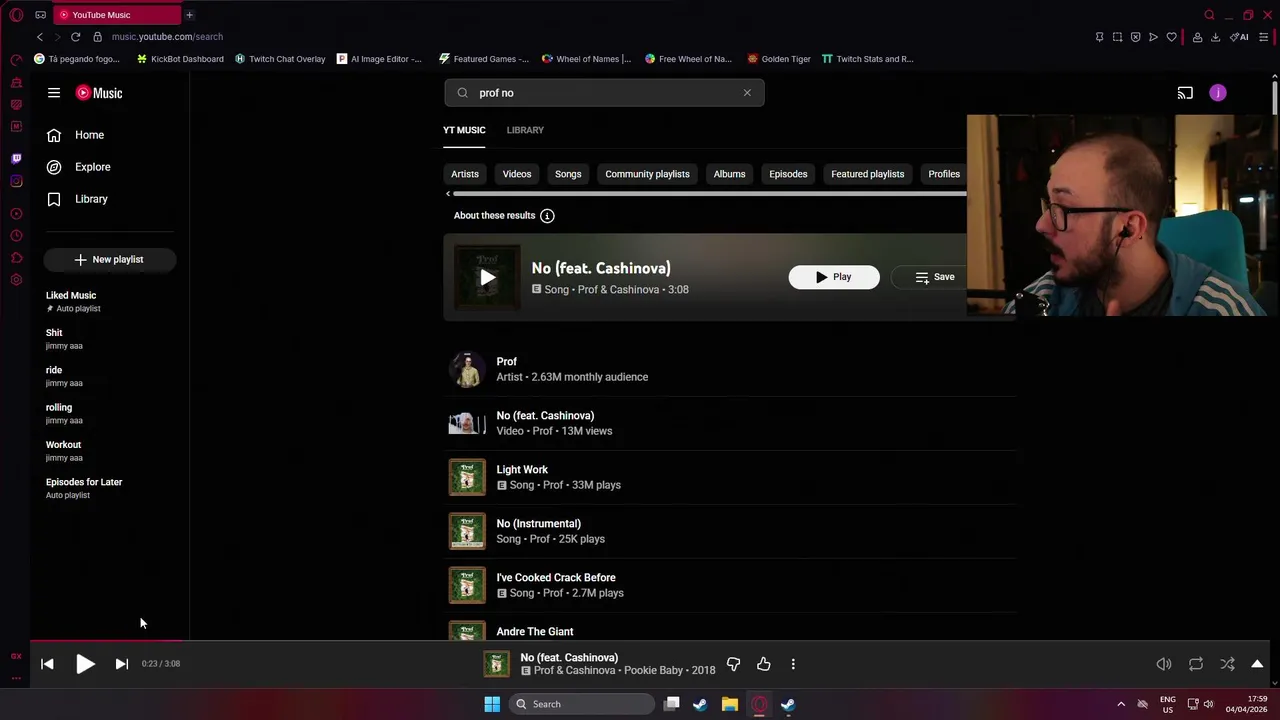The height and width of the screenshot is (720, 1280).
Task: Open Wheel of Names bookmark
Action: click(x=587, y=59)
